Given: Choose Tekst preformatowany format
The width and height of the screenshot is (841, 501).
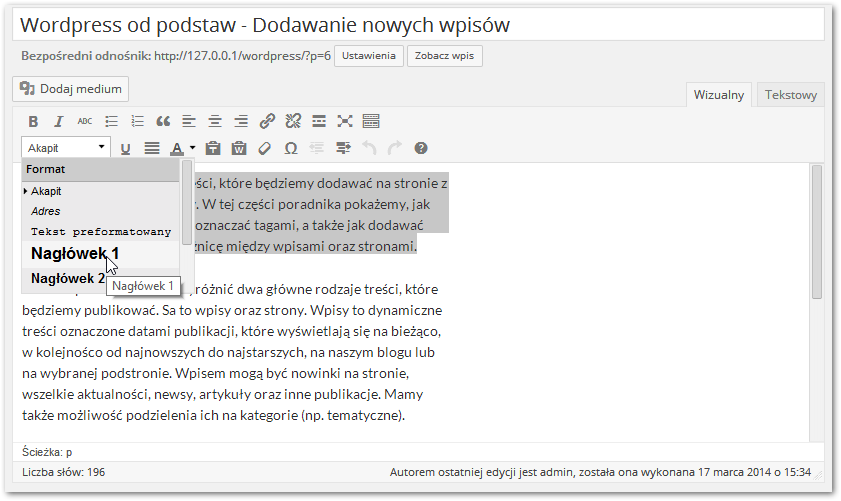Looking at the screenshot, I should click(x=100, y=232).
